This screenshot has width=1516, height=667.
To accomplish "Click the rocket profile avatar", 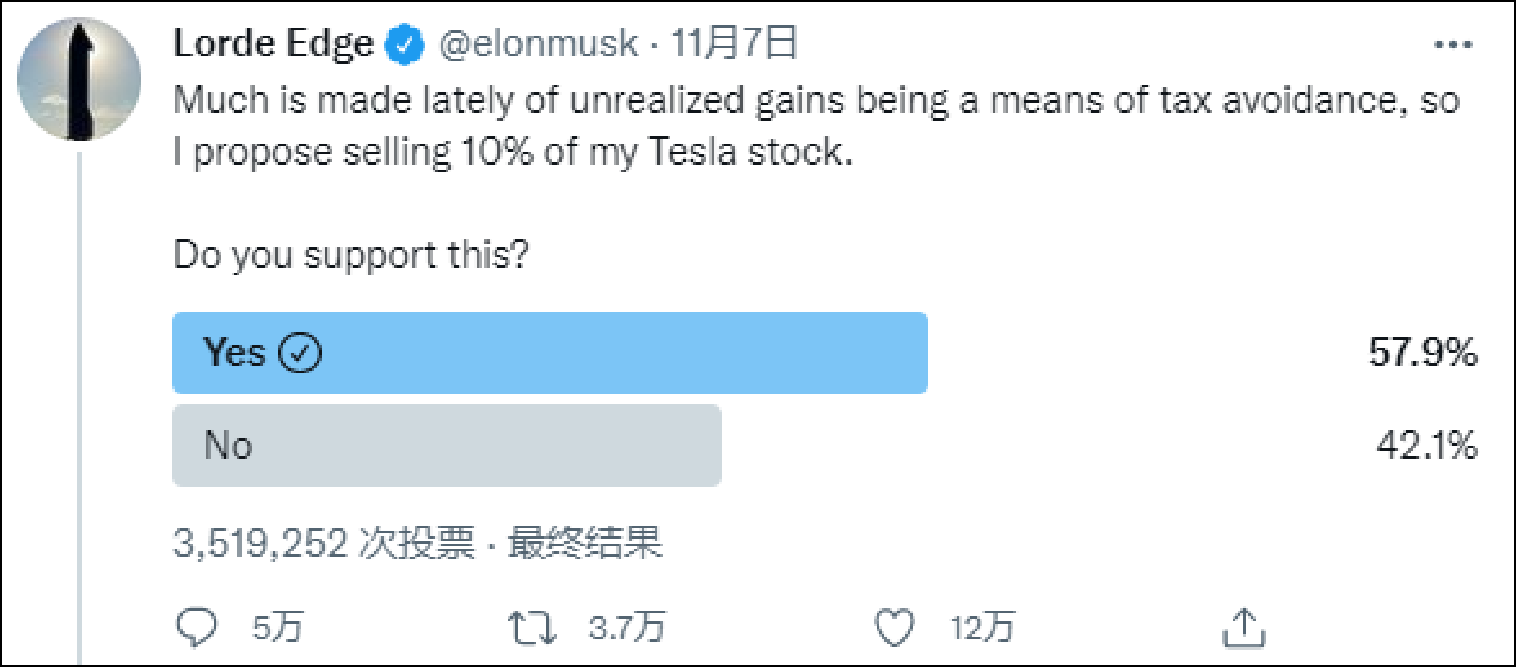I will [x=81, y=78].
